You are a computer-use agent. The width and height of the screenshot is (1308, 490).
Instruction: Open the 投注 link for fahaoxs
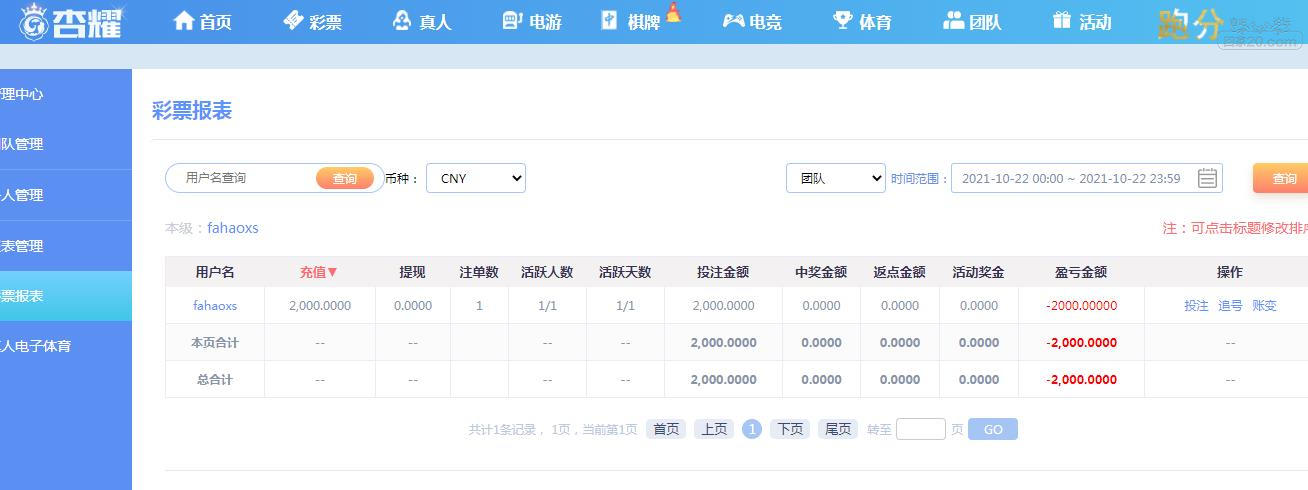pyautogui.click(x=1196, y=305)
